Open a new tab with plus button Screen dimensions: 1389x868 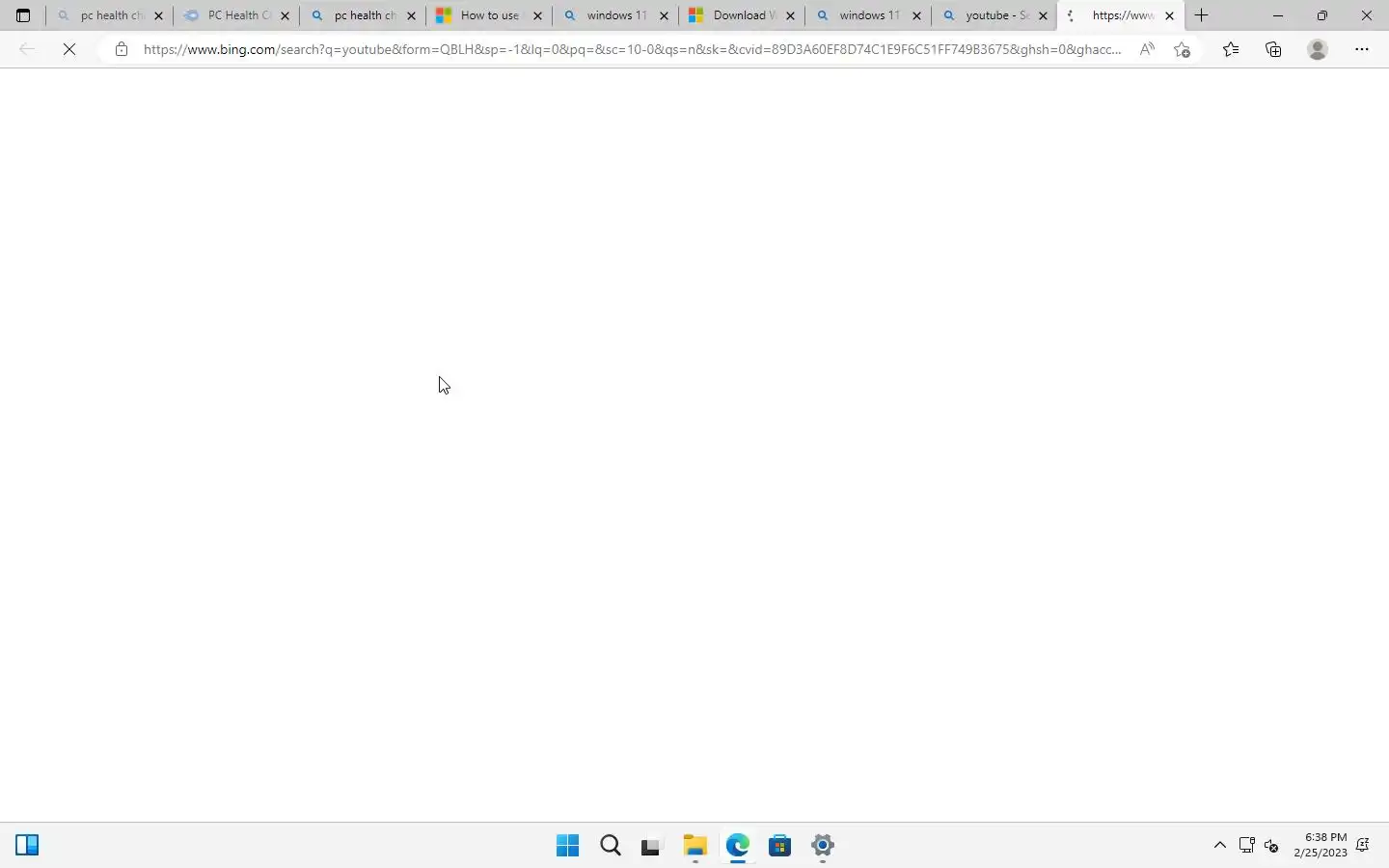1201,15
